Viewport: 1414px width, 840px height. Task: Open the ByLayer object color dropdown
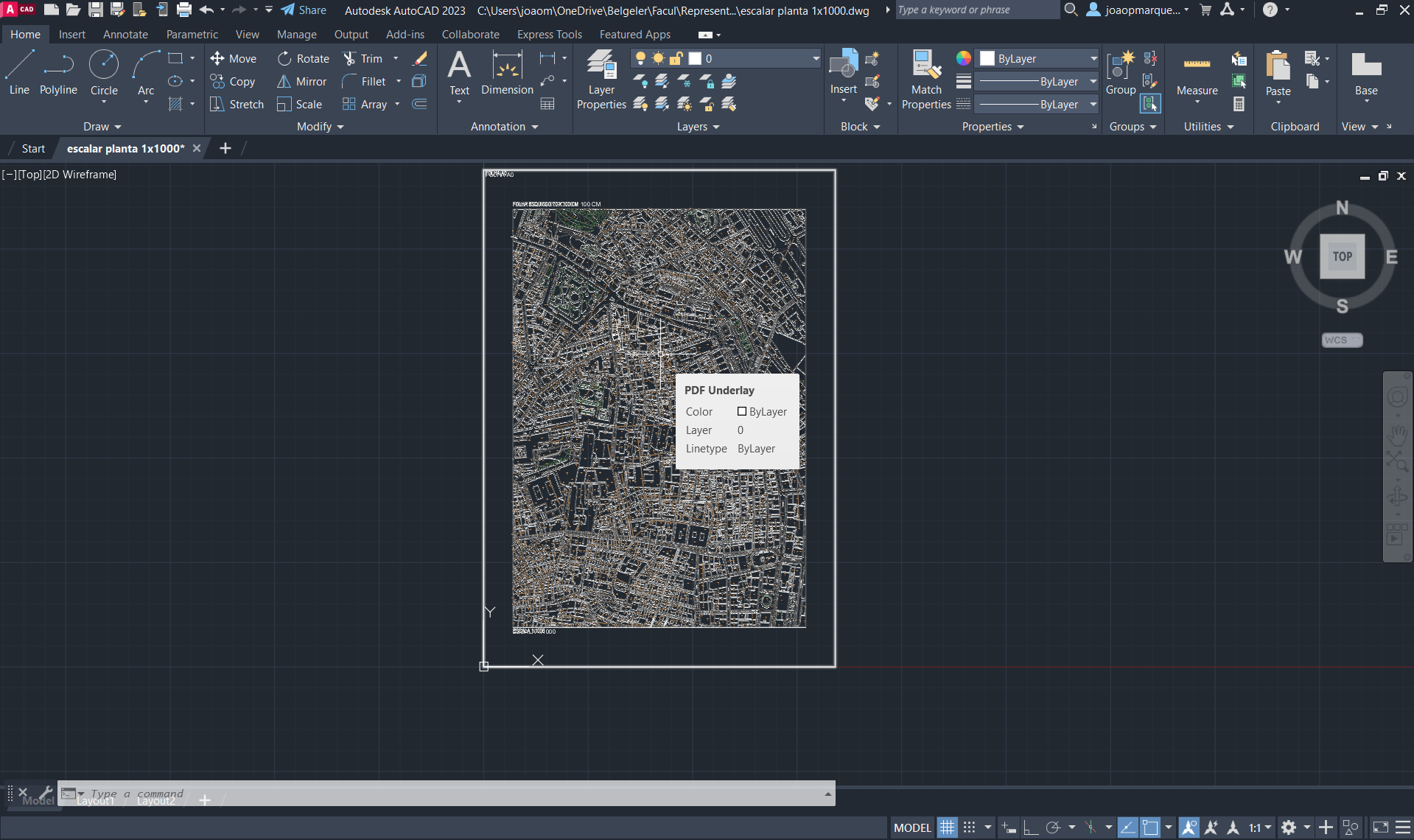[x=1093, y=58]
